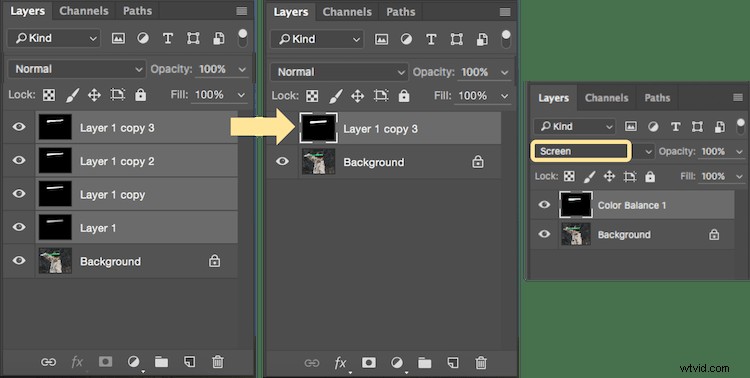750x378 pixels.
Task: Open Fill dropdown arrow in left panel
Action: [x=241, y=95]
